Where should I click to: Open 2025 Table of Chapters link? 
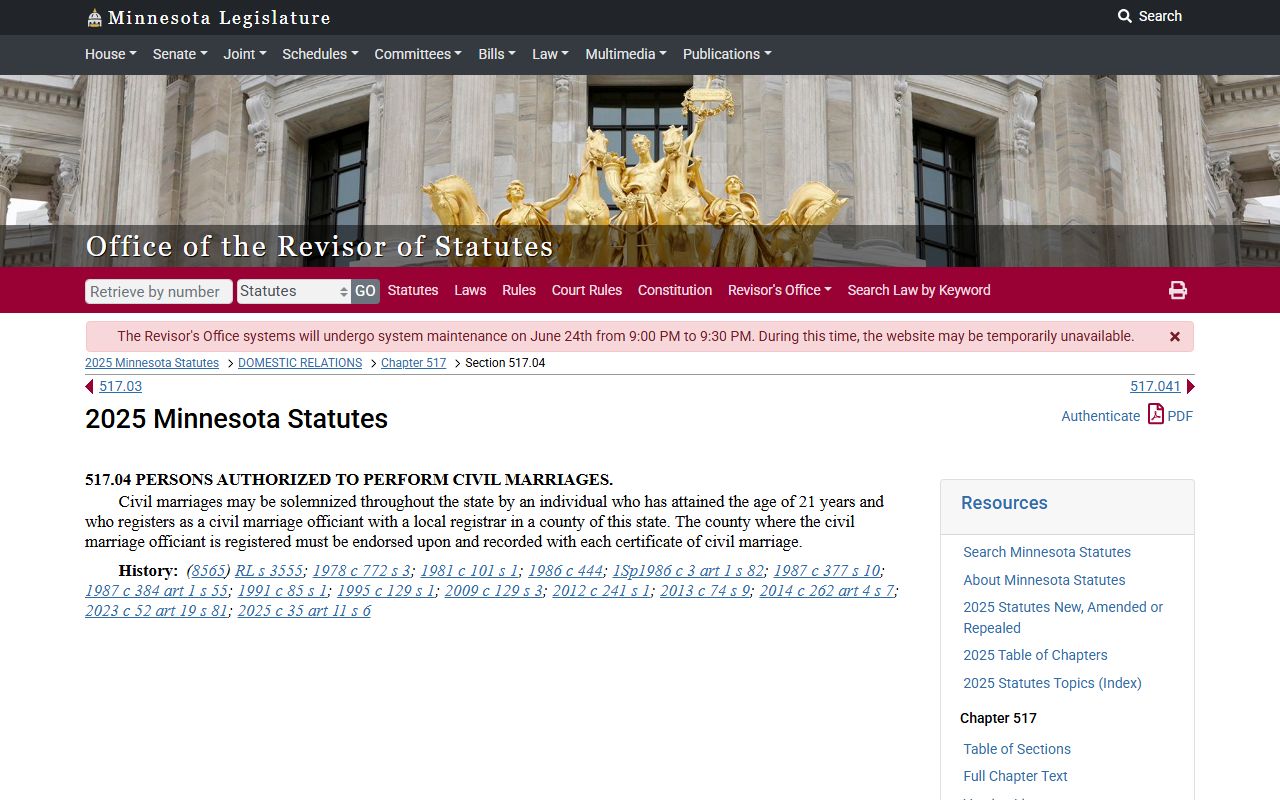click(1035, 655)
